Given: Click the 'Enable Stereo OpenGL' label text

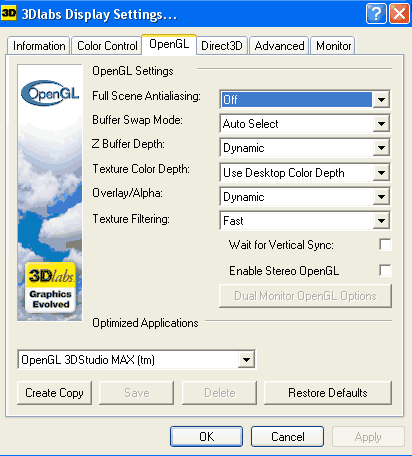Looking at the screenshot, I should (x=284, y=271).
